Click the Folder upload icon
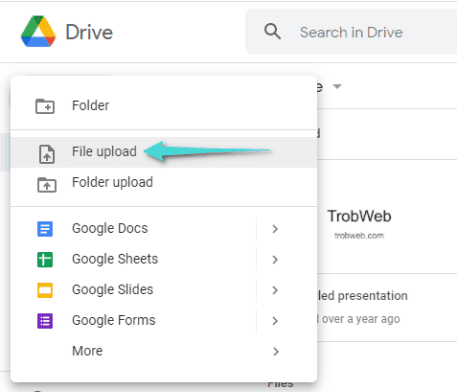 47,185
